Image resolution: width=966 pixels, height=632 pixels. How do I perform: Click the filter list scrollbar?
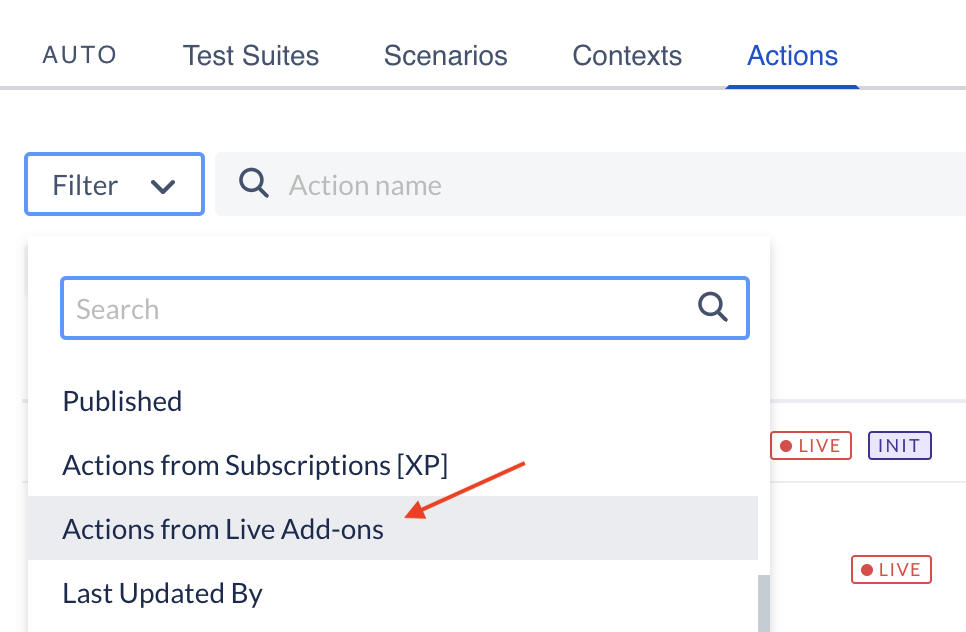(x=764, y=604)
